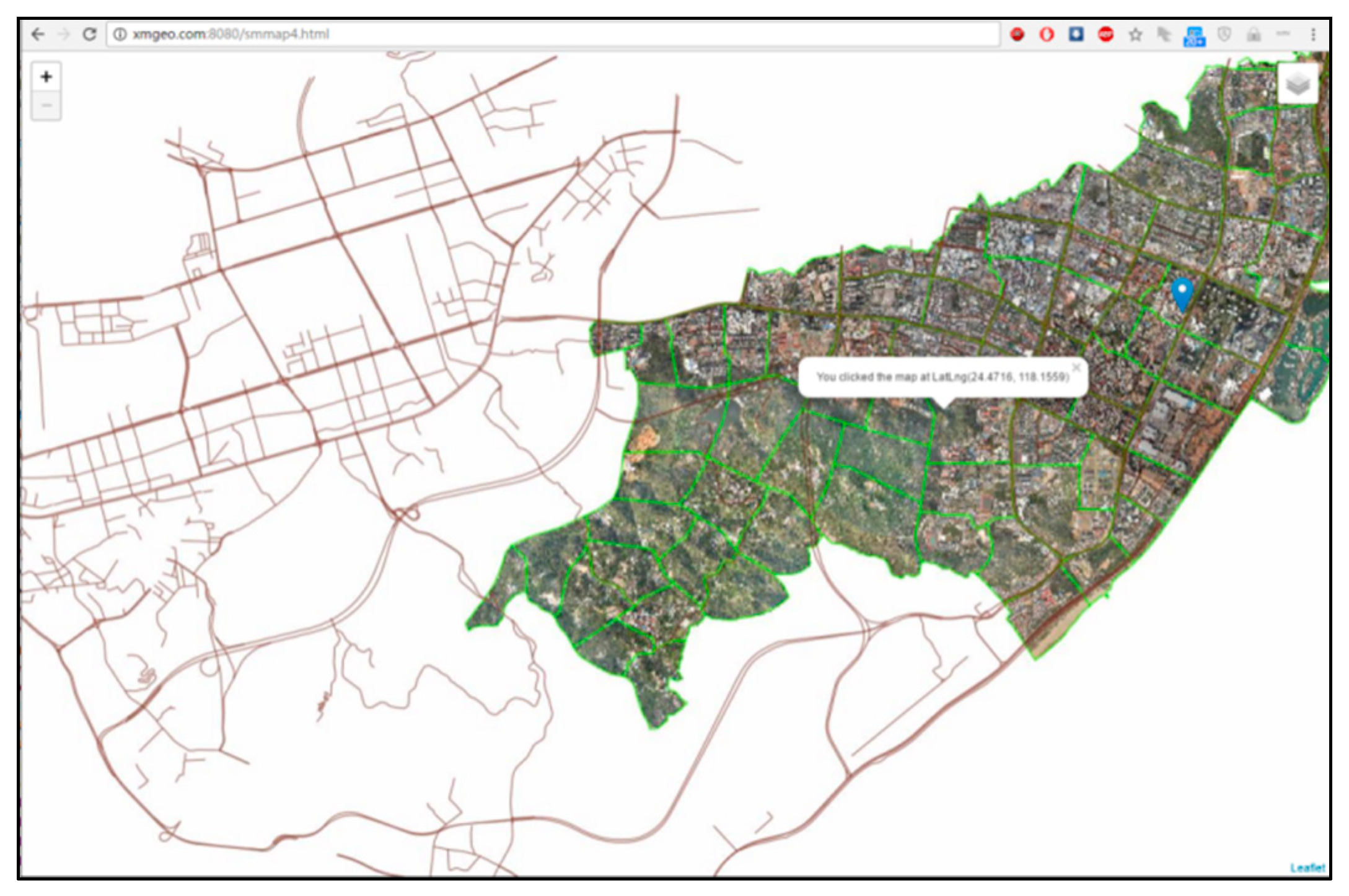
Task: Click the red round recorder extension icon
Action: [x=1017, y=35]
